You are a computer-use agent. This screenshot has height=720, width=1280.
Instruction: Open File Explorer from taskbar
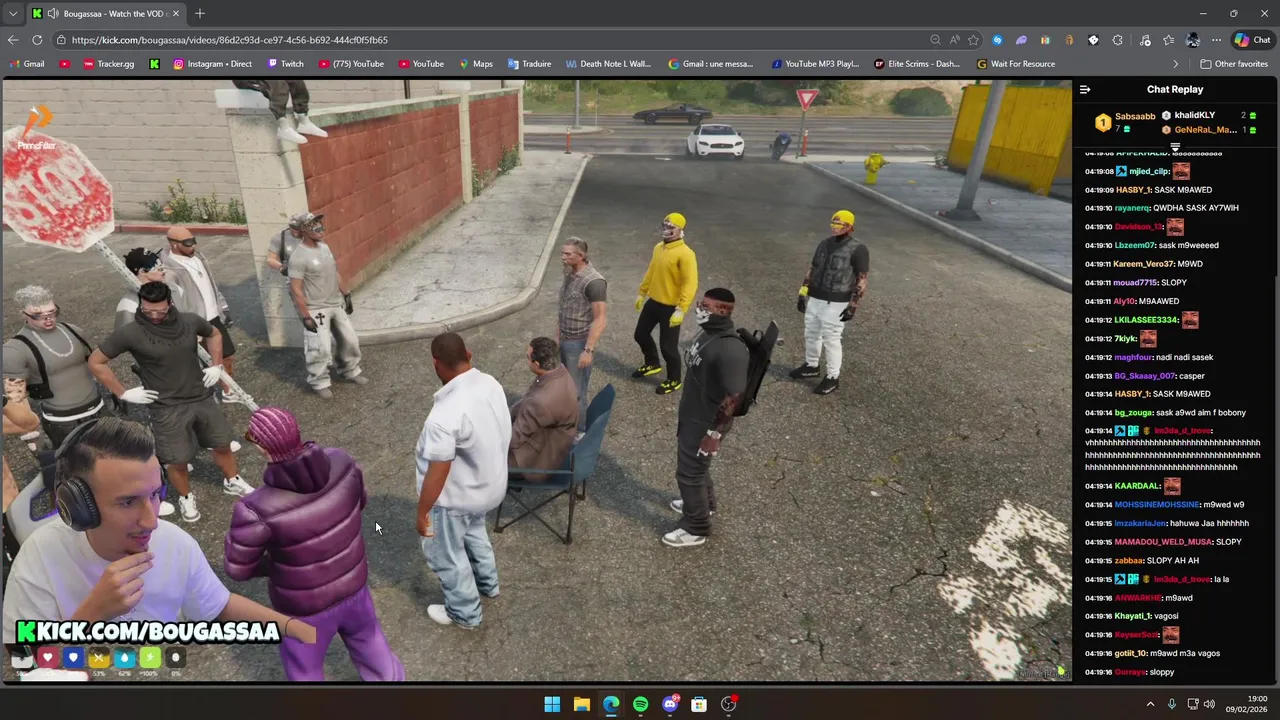coord(581,704)
